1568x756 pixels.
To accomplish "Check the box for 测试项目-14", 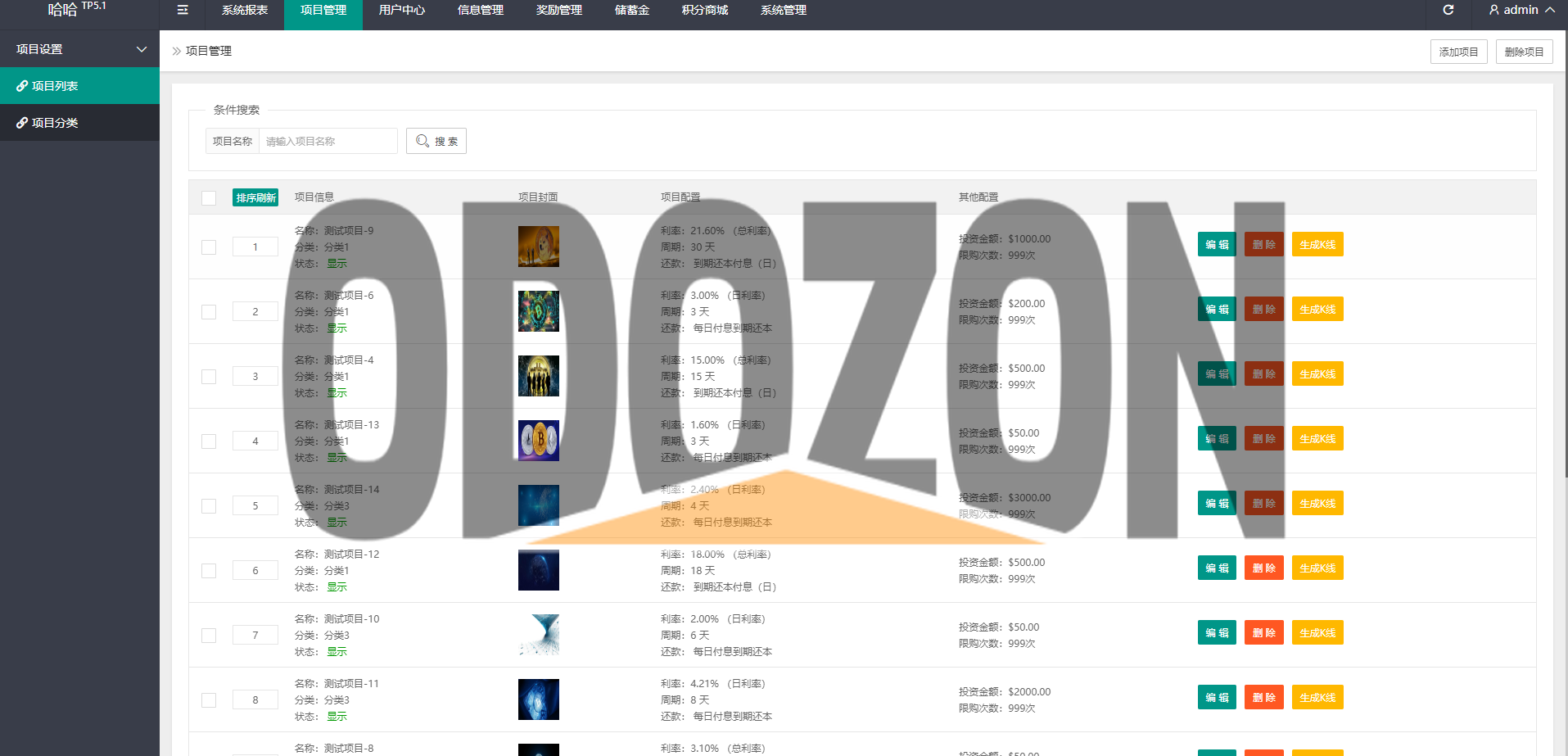I will 209,506.
